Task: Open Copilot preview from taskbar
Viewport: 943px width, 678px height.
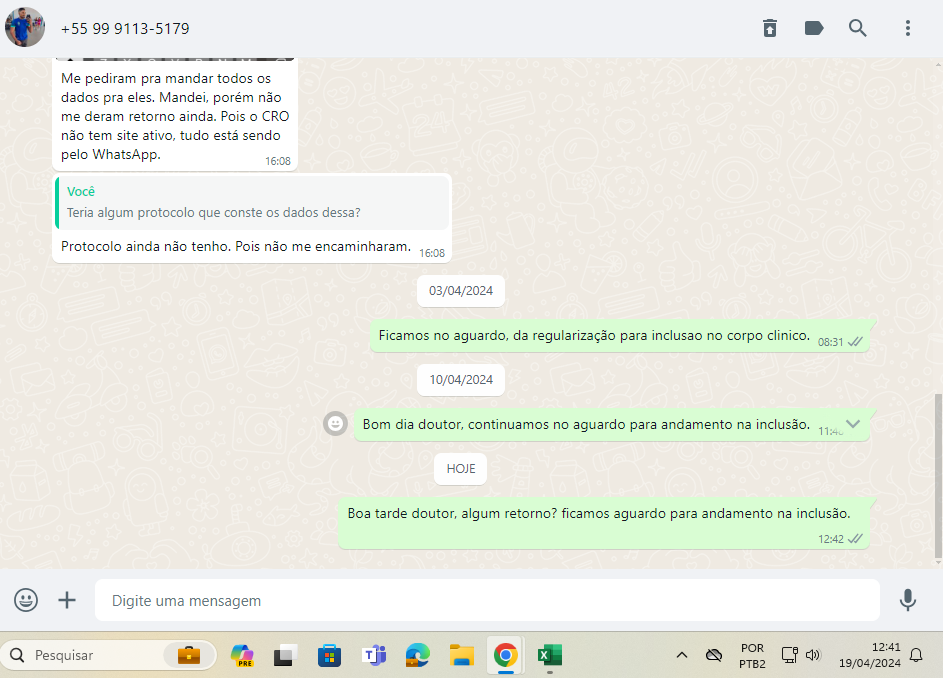Action: tap(242, 655)
